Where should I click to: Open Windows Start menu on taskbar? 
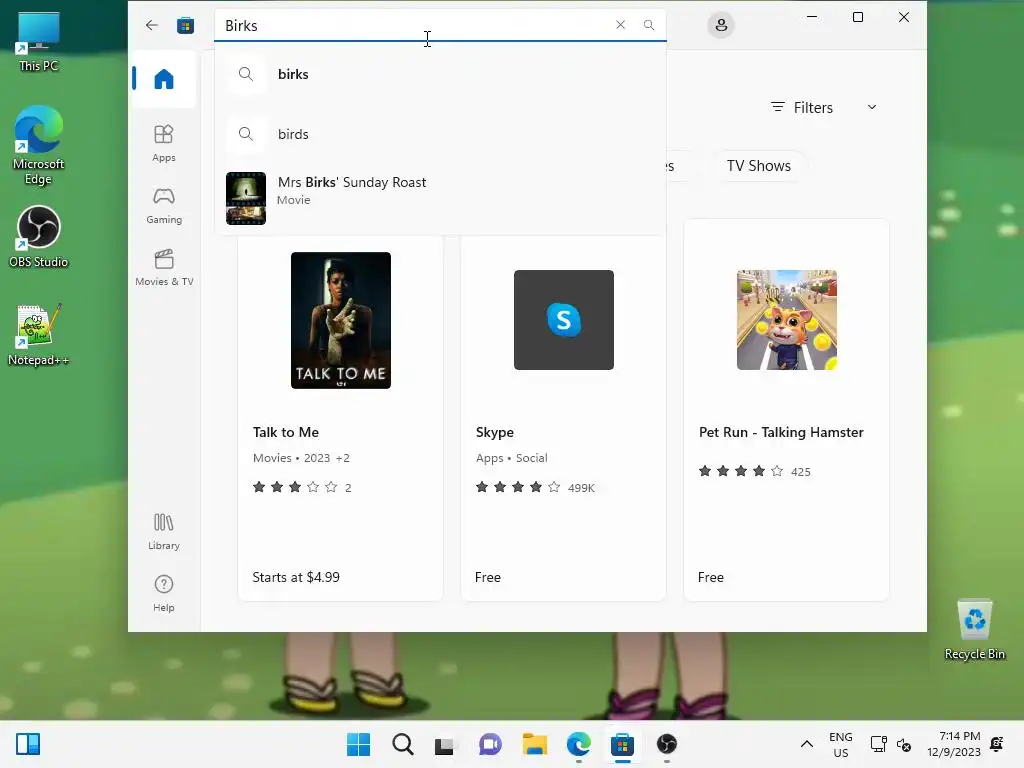click(x=359, y=744)
